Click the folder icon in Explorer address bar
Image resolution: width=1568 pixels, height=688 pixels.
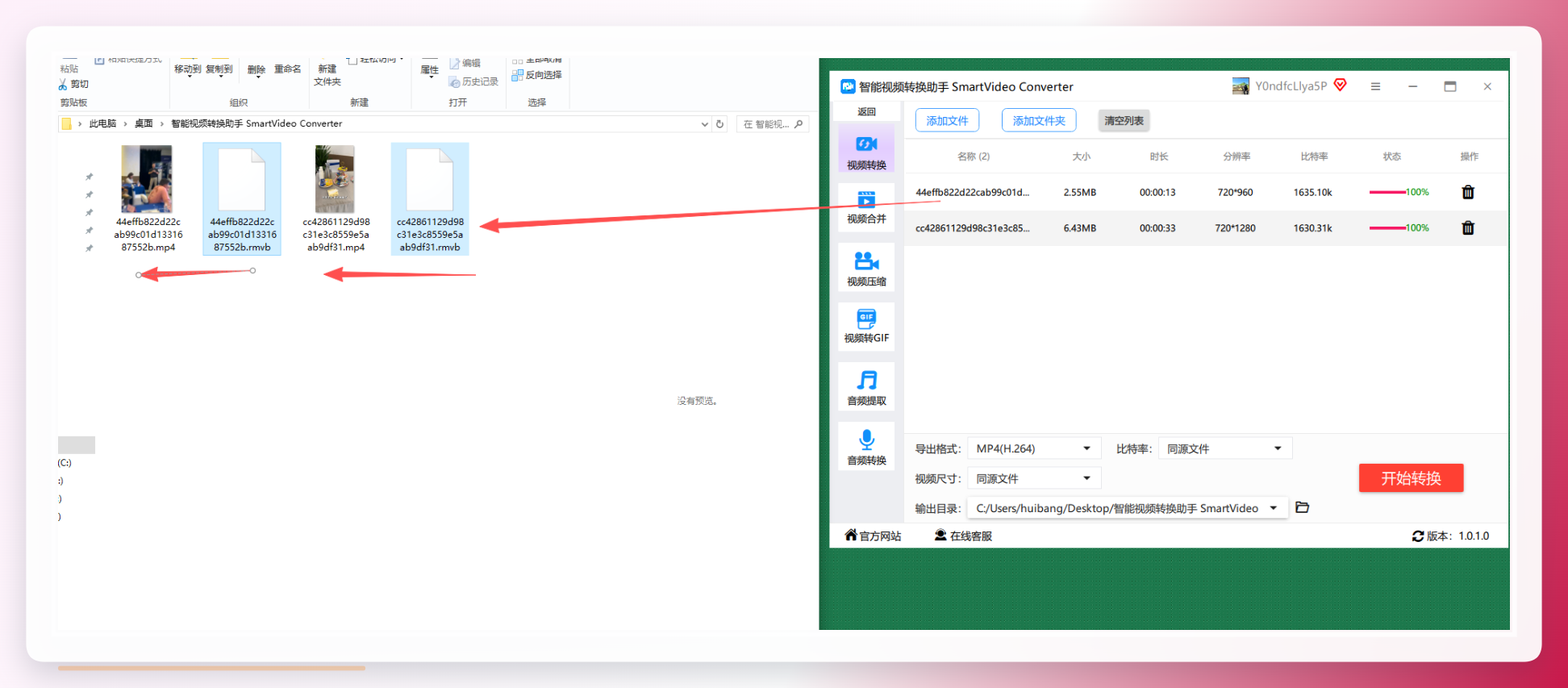66,123
